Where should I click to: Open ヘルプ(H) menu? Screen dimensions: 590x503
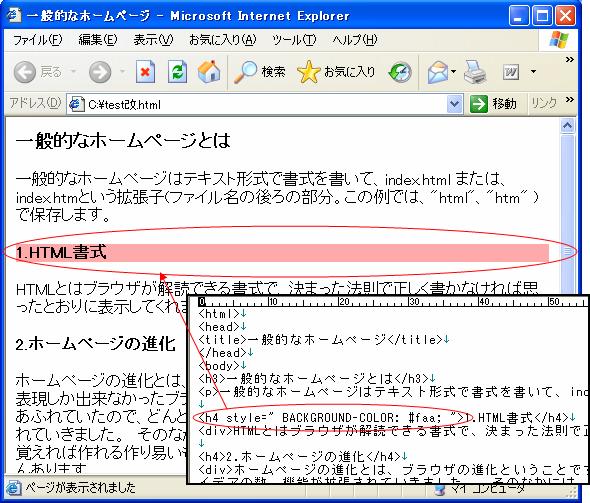click(355, 40)
